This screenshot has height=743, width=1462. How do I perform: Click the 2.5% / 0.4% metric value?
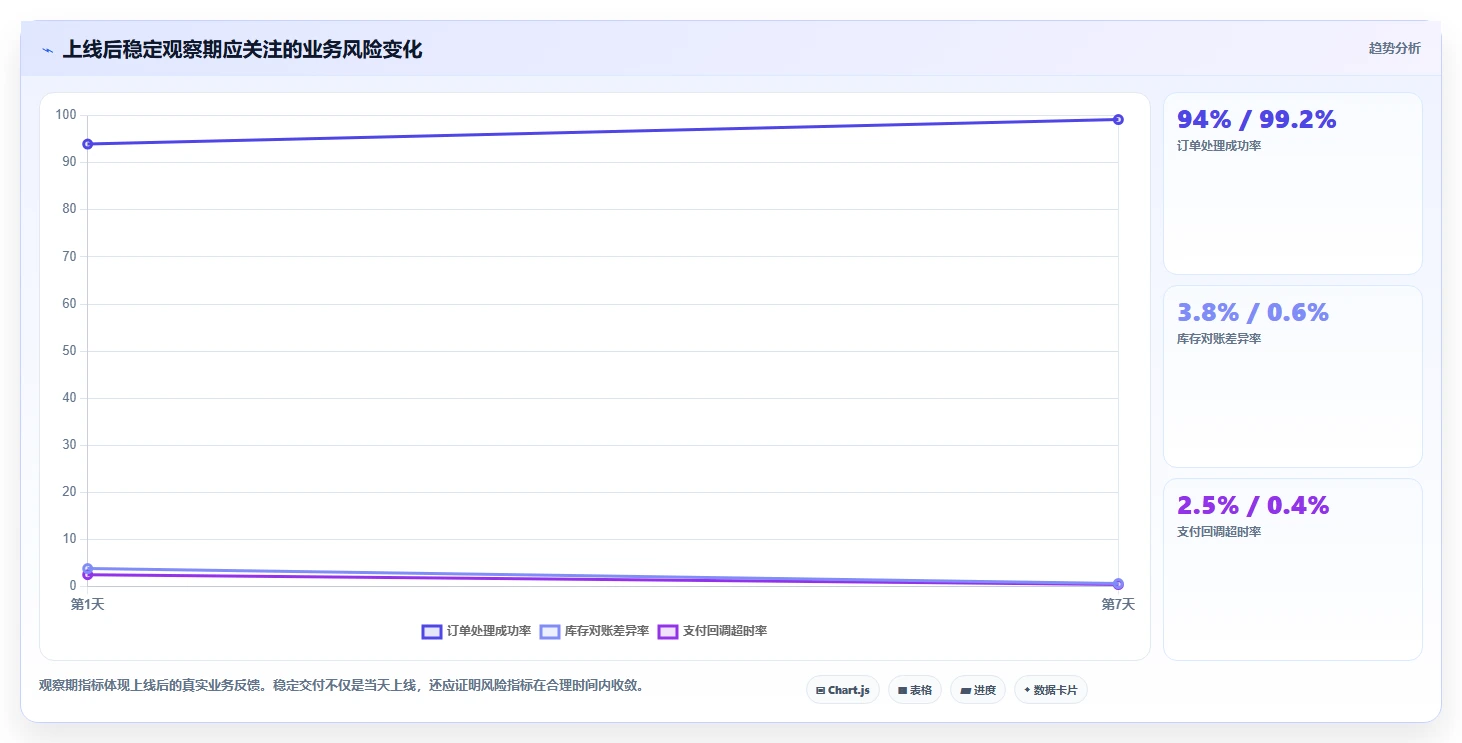pyautogui.click(x=1253, y=505)
